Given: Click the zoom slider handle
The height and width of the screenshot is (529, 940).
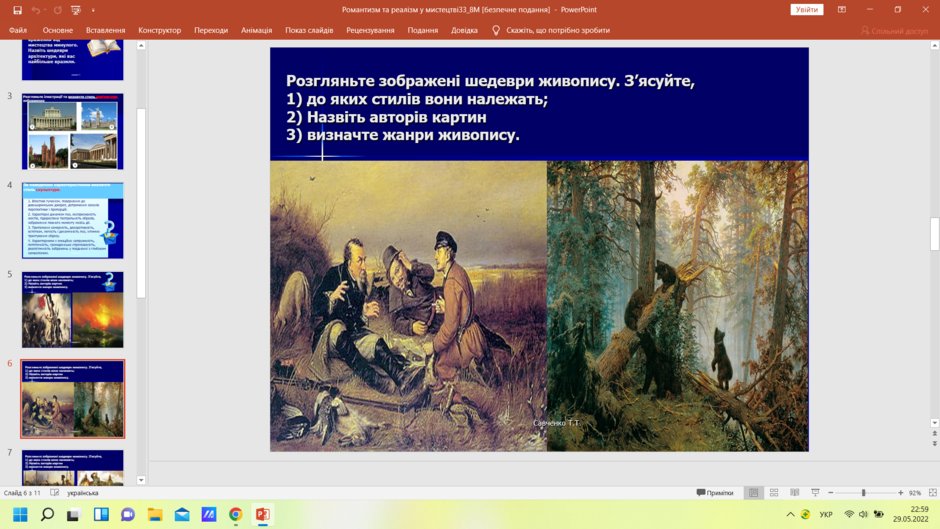Looking at the screenshot, I should point(864,493).
